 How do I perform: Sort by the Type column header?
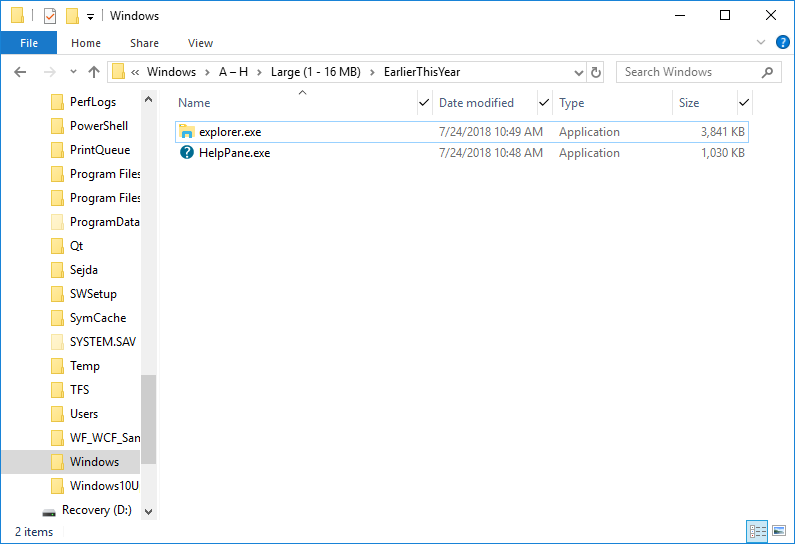(x=571, y=103)
